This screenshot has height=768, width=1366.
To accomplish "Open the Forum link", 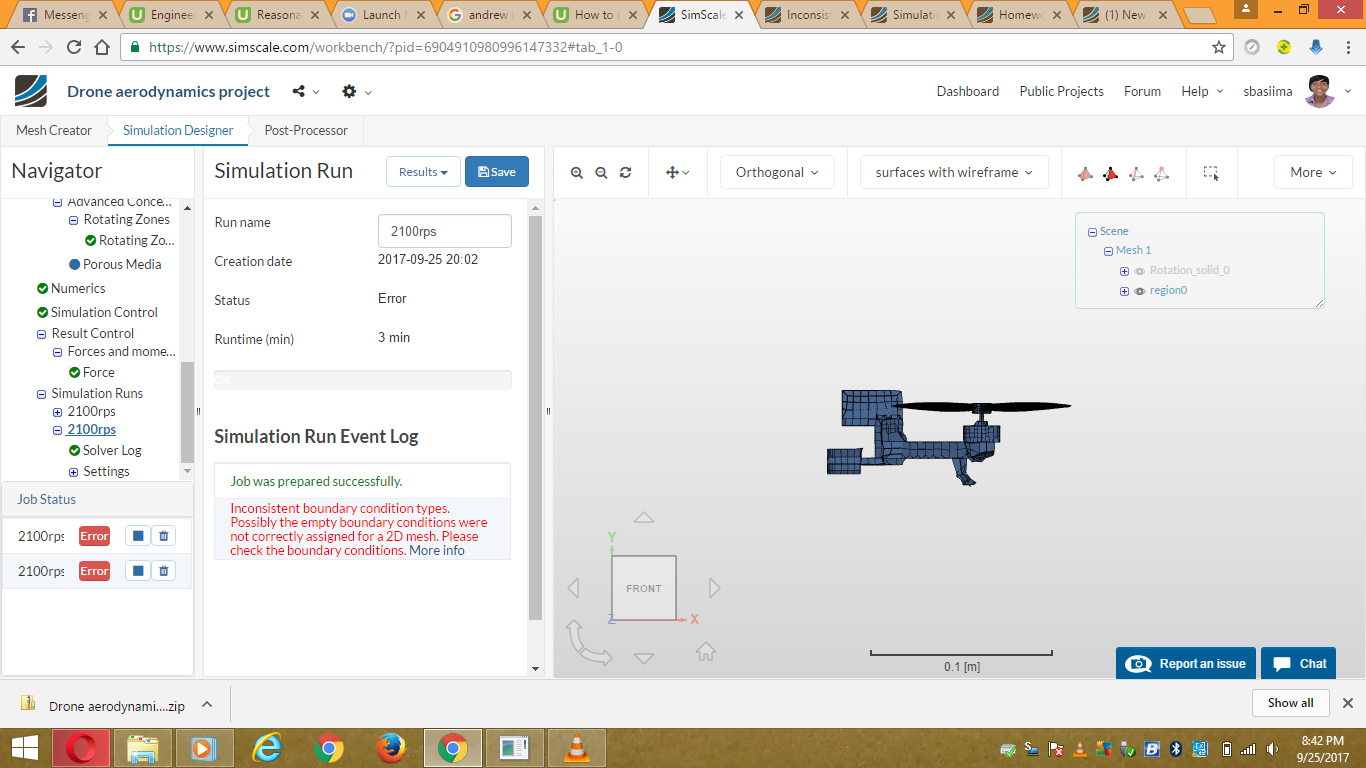I will click(1142, 91).
